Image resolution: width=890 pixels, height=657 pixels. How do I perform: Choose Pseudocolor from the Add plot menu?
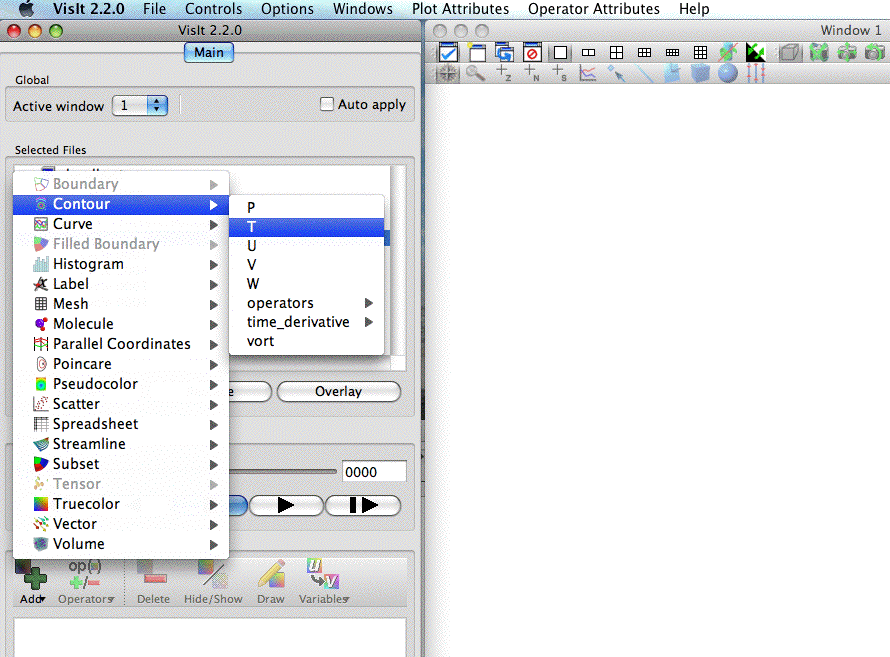pyautogui.click(x=95, y=384)
